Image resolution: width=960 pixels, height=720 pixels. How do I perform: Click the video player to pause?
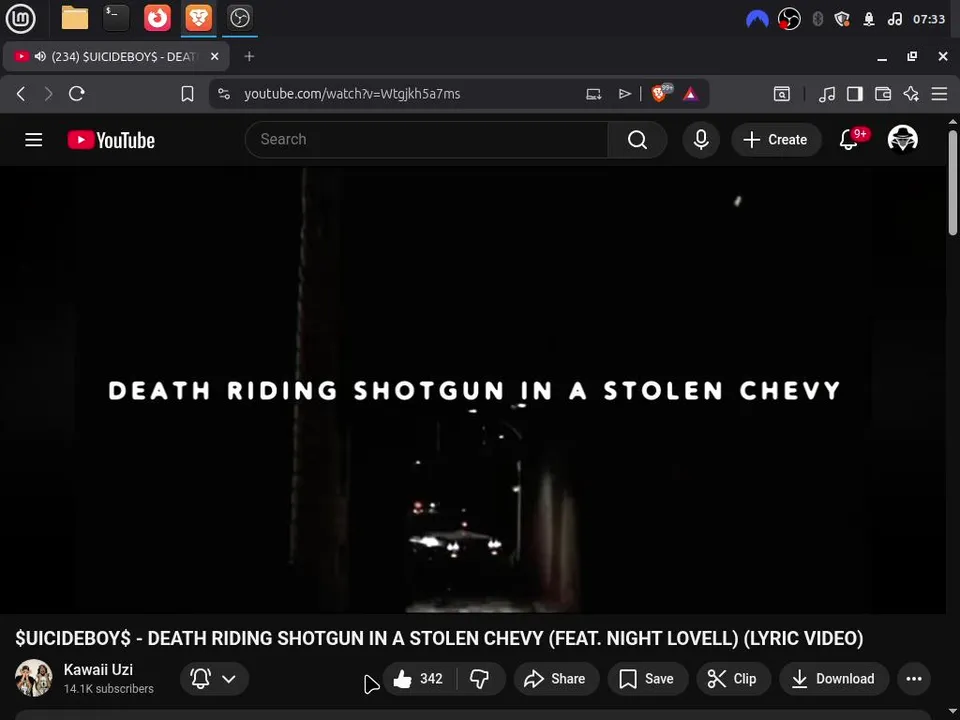pyautogui.click(x=473, y=389)
